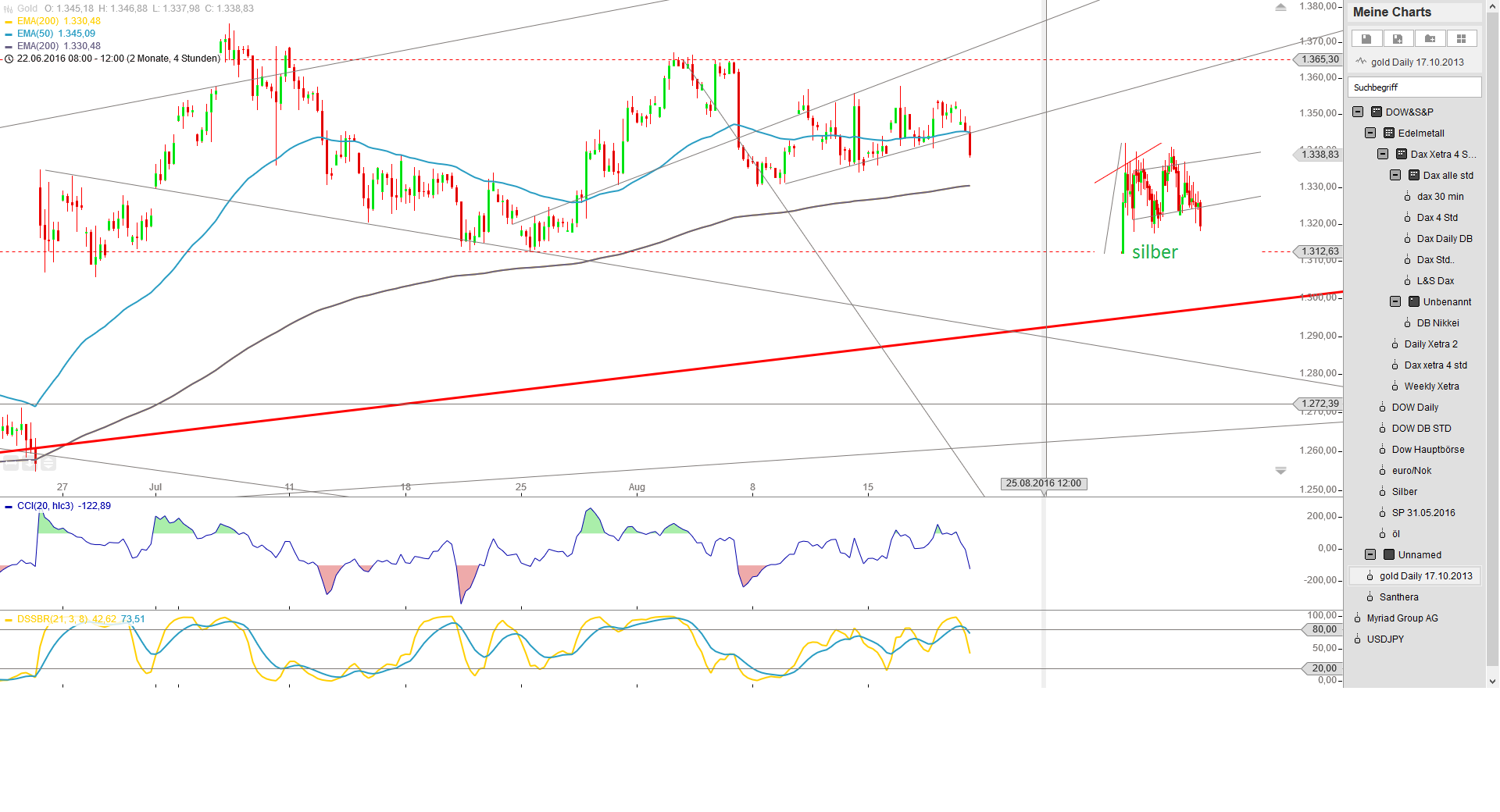Screen dimensions: 1500x812
Task: Click the chart icon beside DOW Daily
Action: [1383, 408]
